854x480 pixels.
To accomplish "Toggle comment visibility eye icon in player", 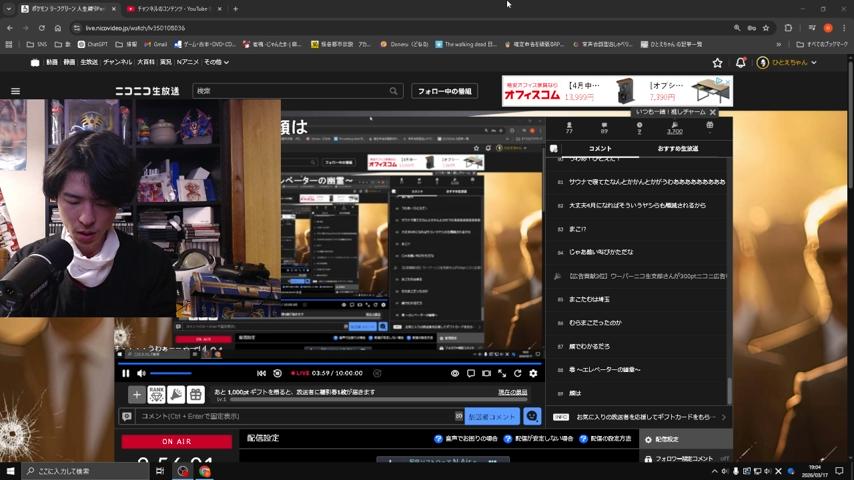I will pyautogui.click(x=455, y=373).
